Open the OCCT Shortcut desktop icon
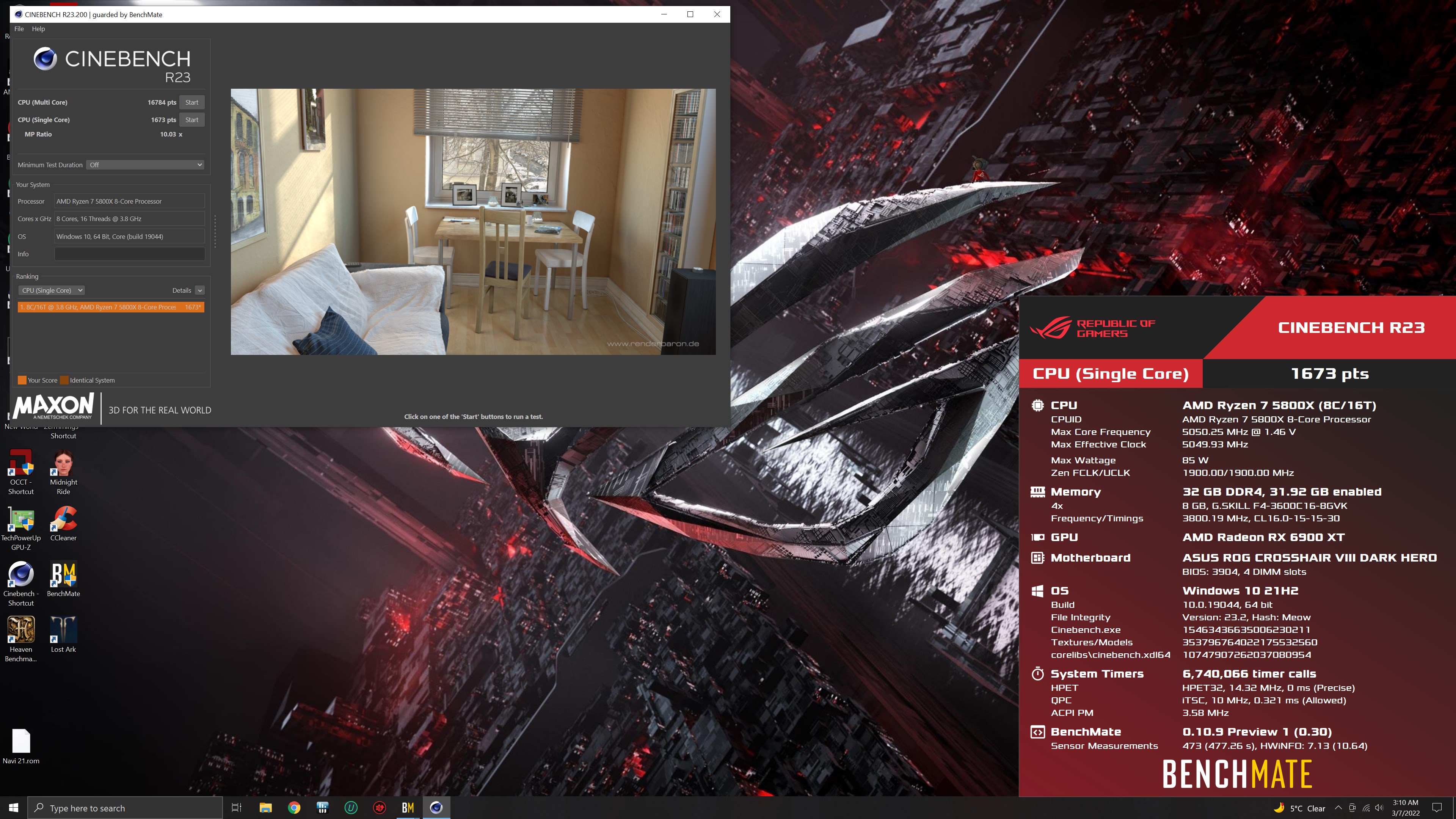The height and width of the screenshot is (819, 1456). pyautogui.click(x=21, y=472)
